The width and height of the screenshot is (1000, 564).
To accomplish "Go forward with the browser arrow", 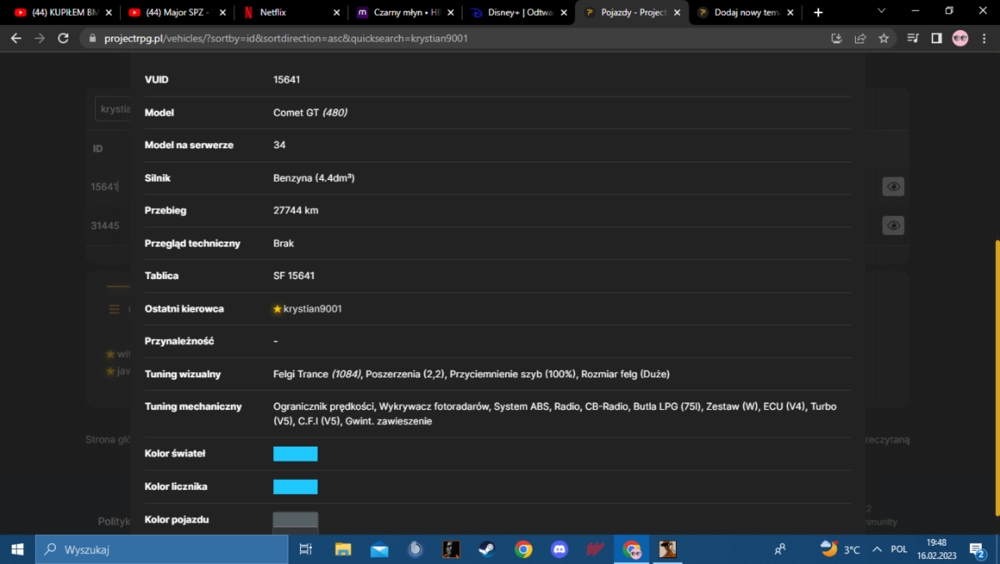I will point(40,38).
